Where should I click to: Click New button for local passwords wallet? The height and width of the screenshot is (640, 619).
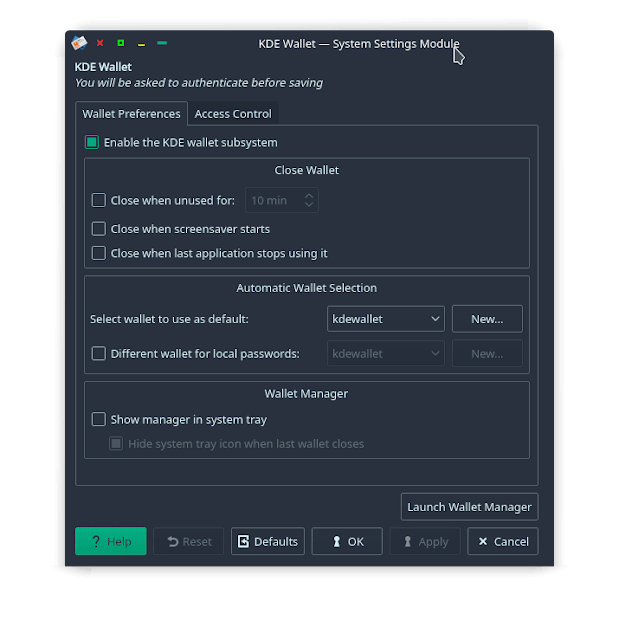(487, 353)
